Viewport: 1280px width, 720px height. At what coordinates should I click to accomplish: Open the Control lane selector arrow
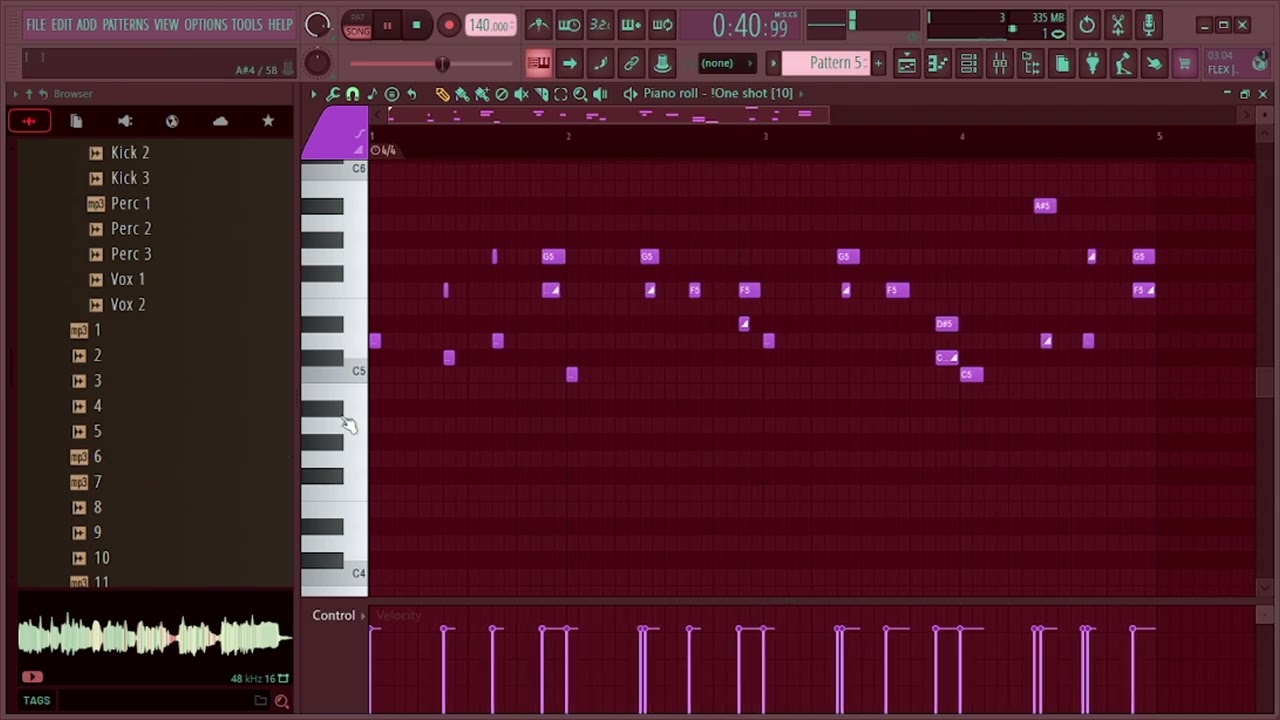[x=364, y=616]
